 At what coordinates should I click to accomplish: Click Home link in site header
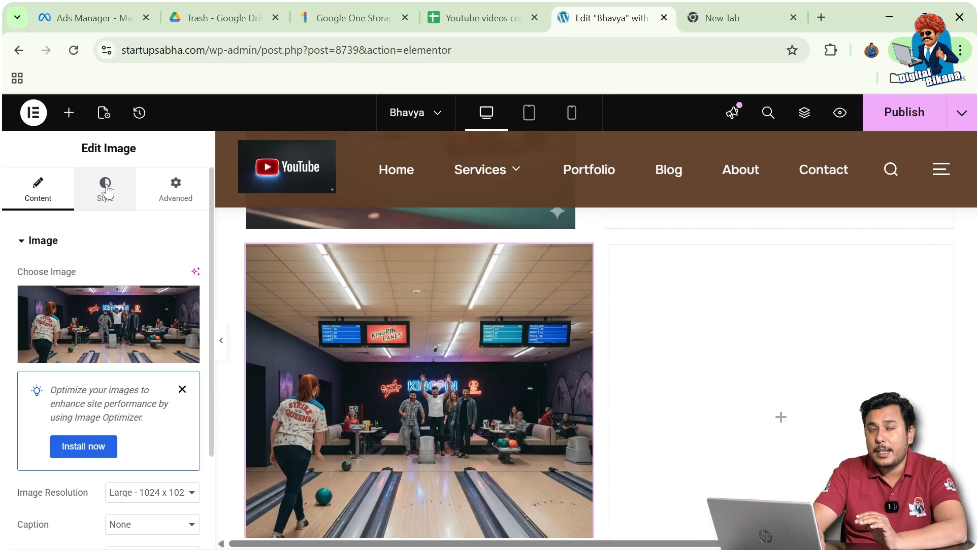(x=396, y=170)
